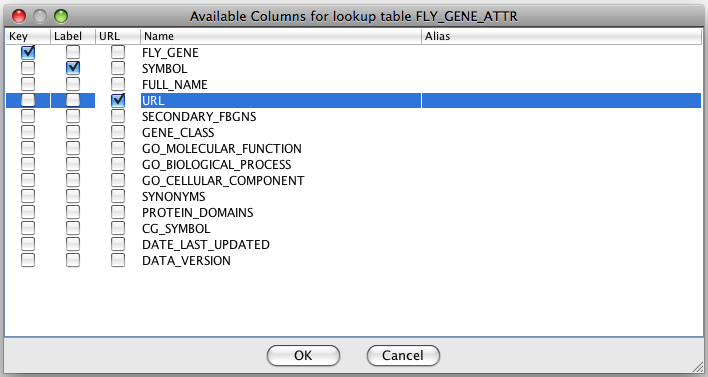This screenshot has width=708, height=377.
Task: Click the Alias column header
Action: coord(561,36)
